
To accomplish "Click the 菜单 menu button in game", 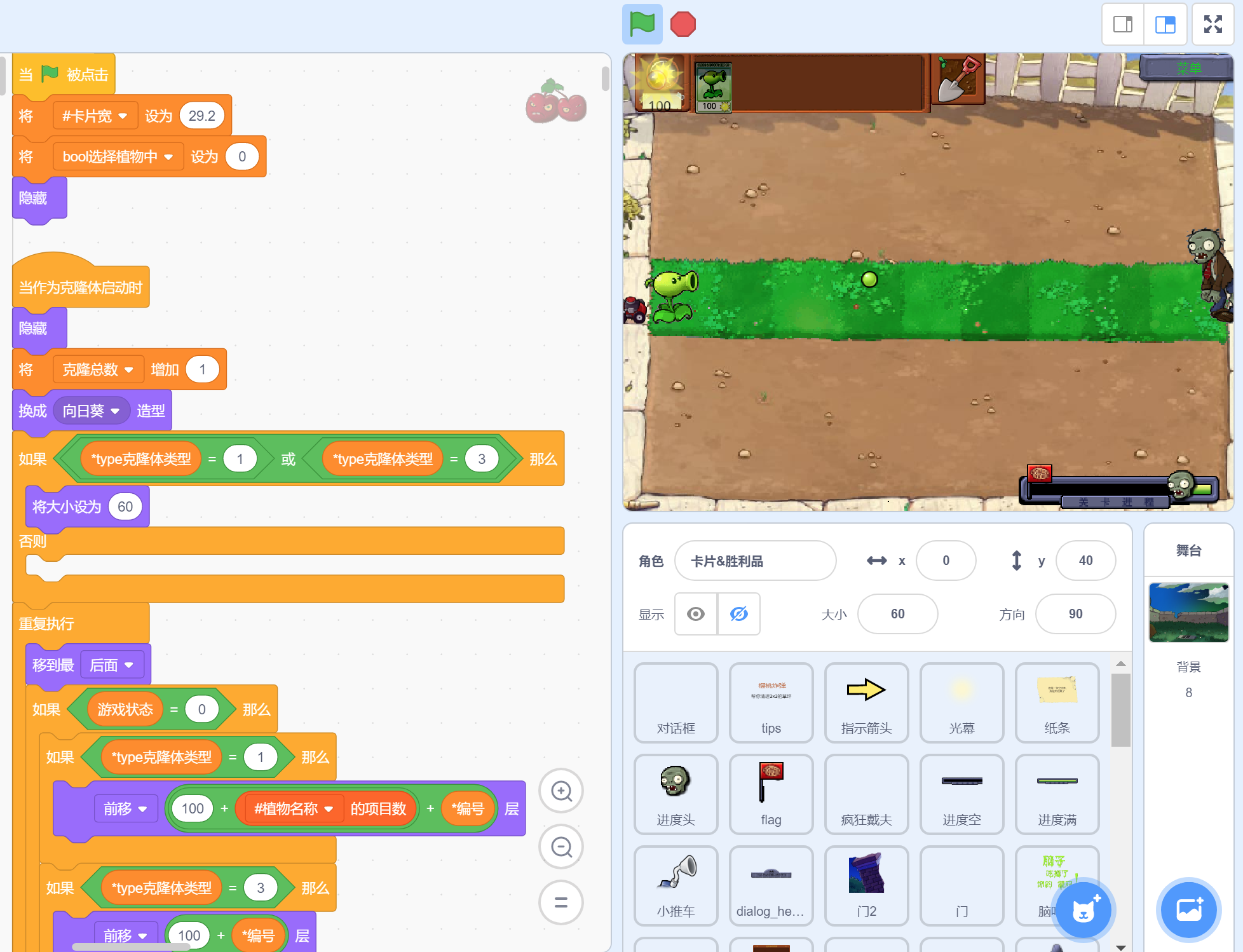I will (1186, 67).
